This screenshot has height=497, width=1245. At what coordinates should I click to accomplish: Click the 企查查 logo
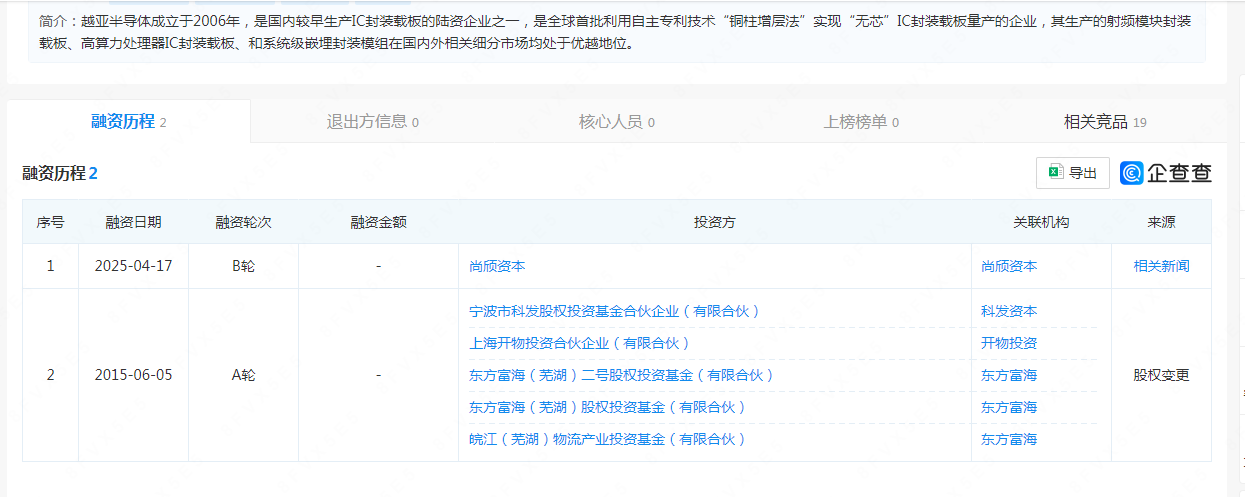point(1166,173)
